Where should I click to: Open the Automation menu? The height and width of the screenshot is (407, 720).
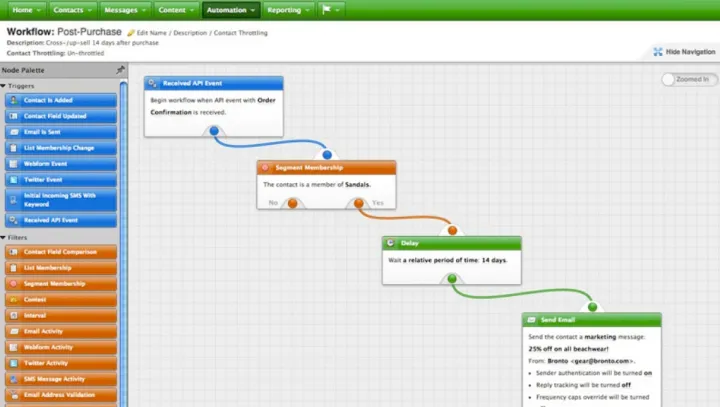click(x=231, y=10)
